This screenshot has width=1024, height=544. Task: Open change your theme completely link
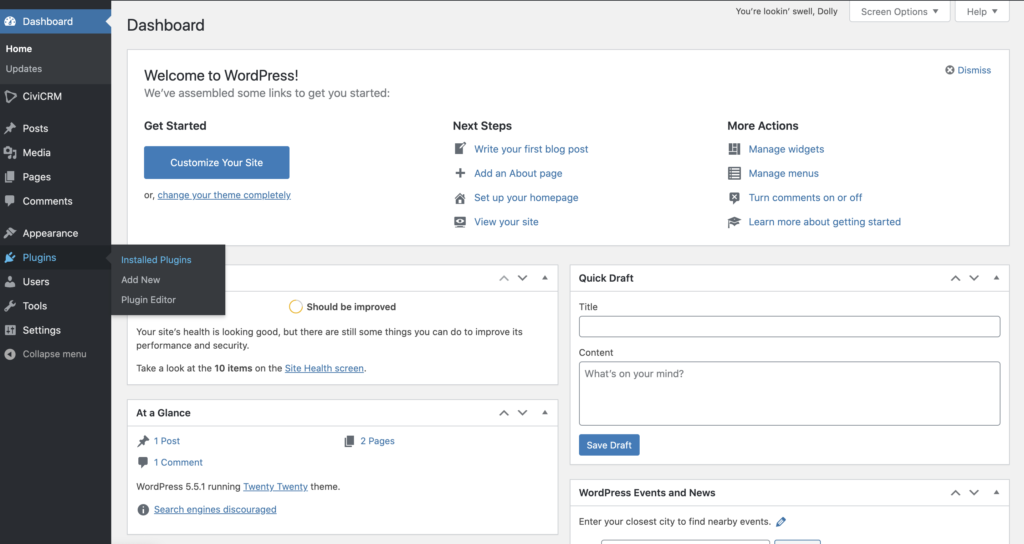(x=224, y=195)
